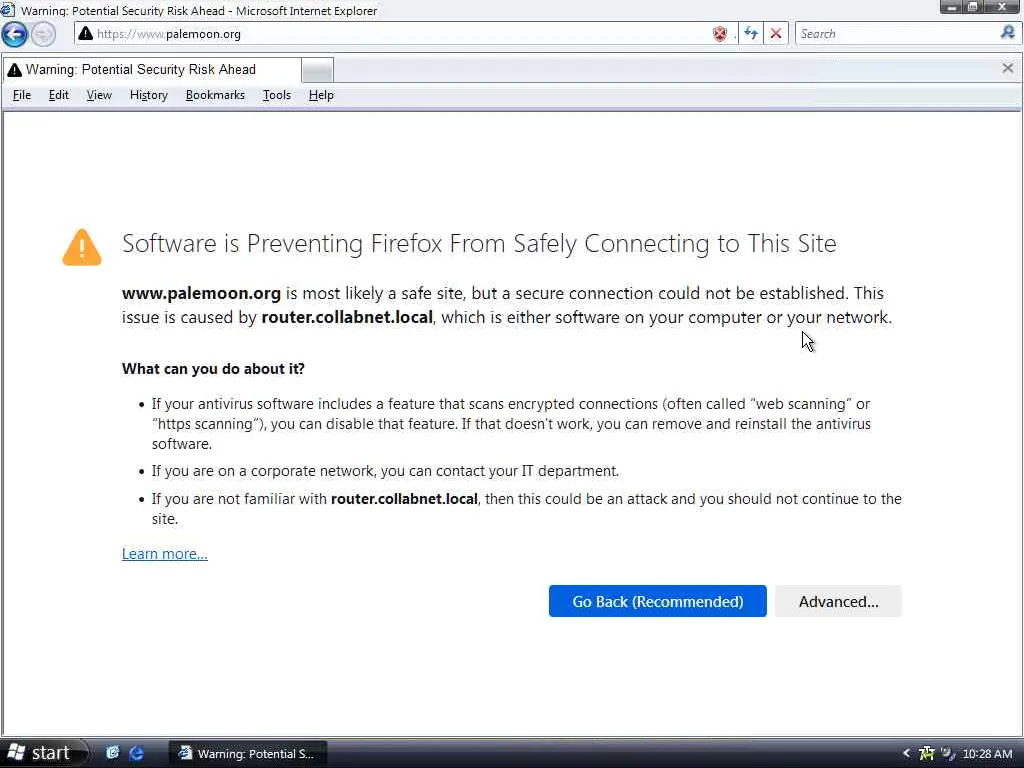Viewport: 1024px width, 768px height.
Task: Click the Back navigation arrow
Action: 14,34
